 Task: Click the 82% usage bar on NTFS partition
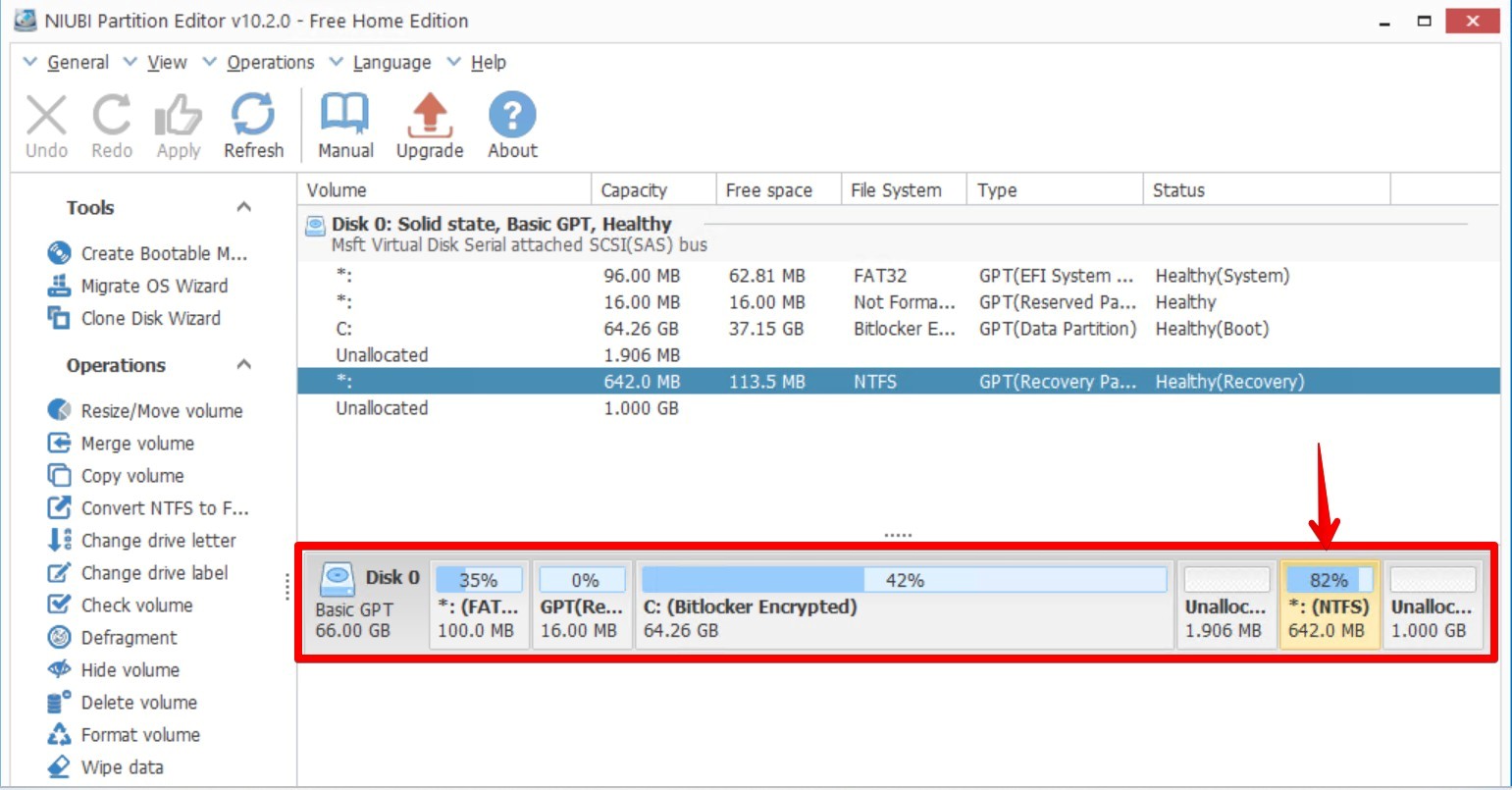1330,580
